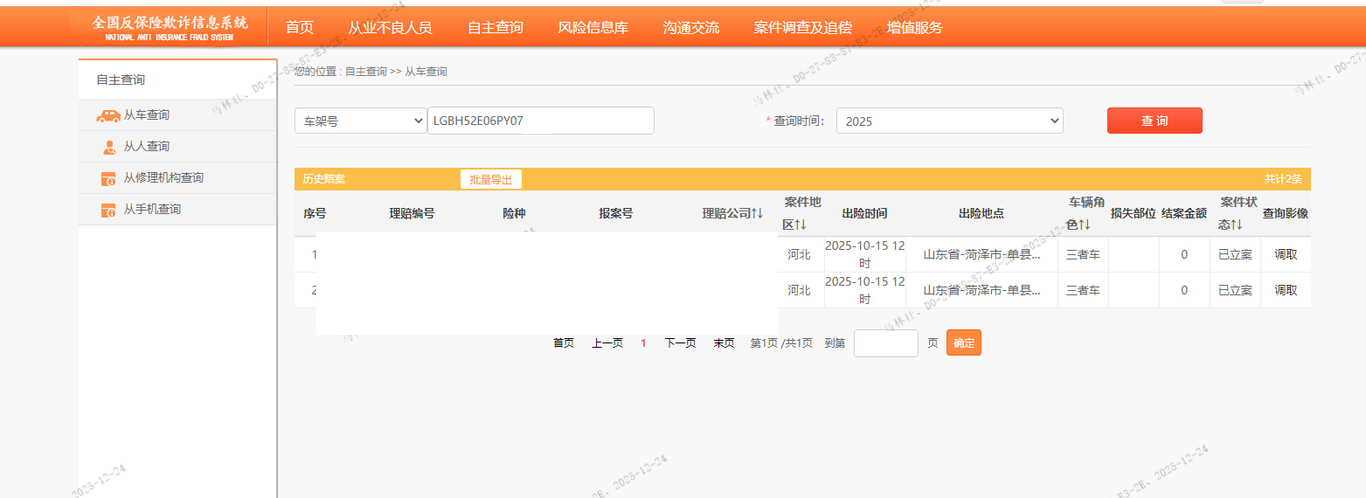
Task: Sort by 案件状态 column header
Action: click(x=1235, y=213)
